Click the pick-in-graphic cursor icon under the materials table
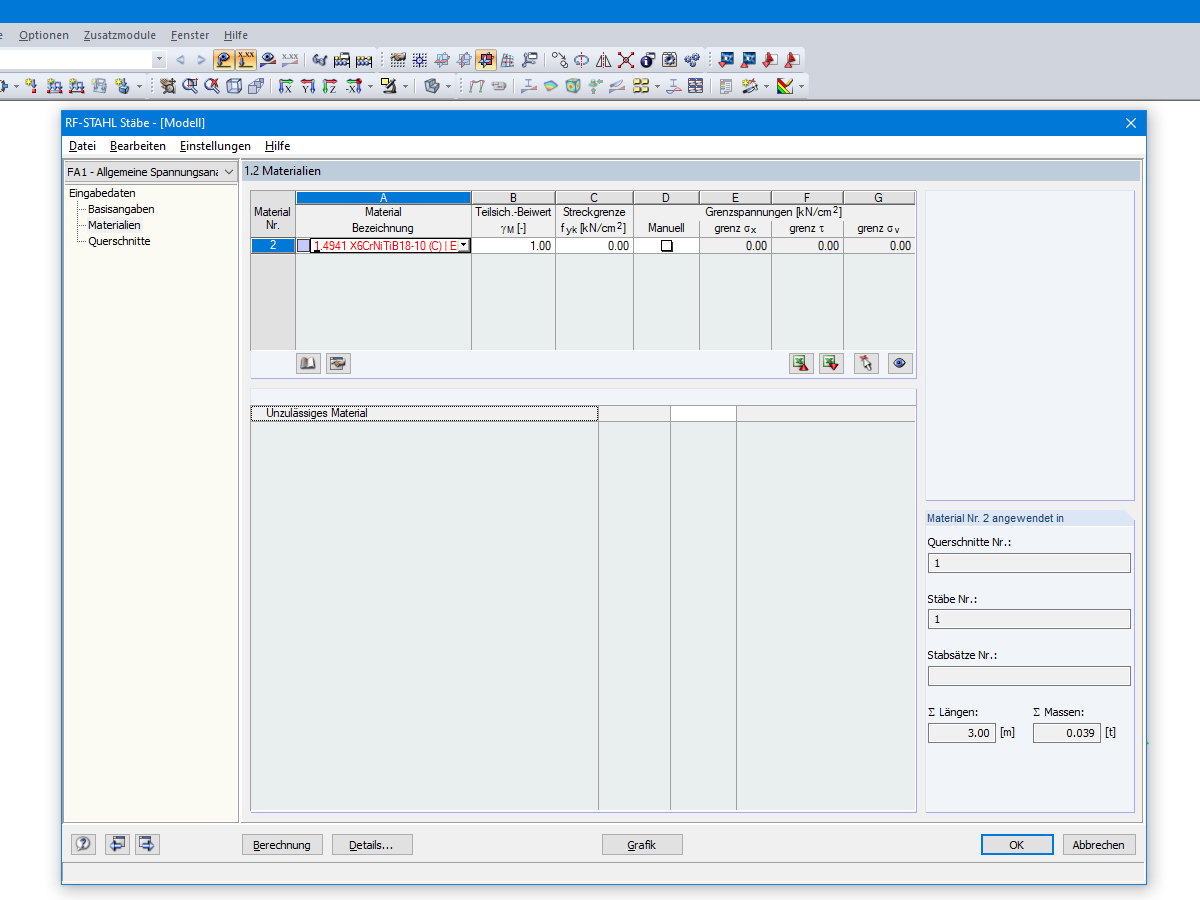Image resolution: width=1200 pixels, height=900 pixels. tap(866, 364)
